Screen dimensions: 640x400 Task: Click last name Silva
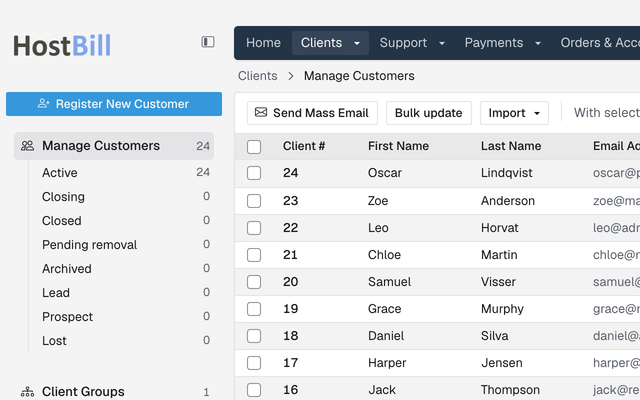point(495,336)
